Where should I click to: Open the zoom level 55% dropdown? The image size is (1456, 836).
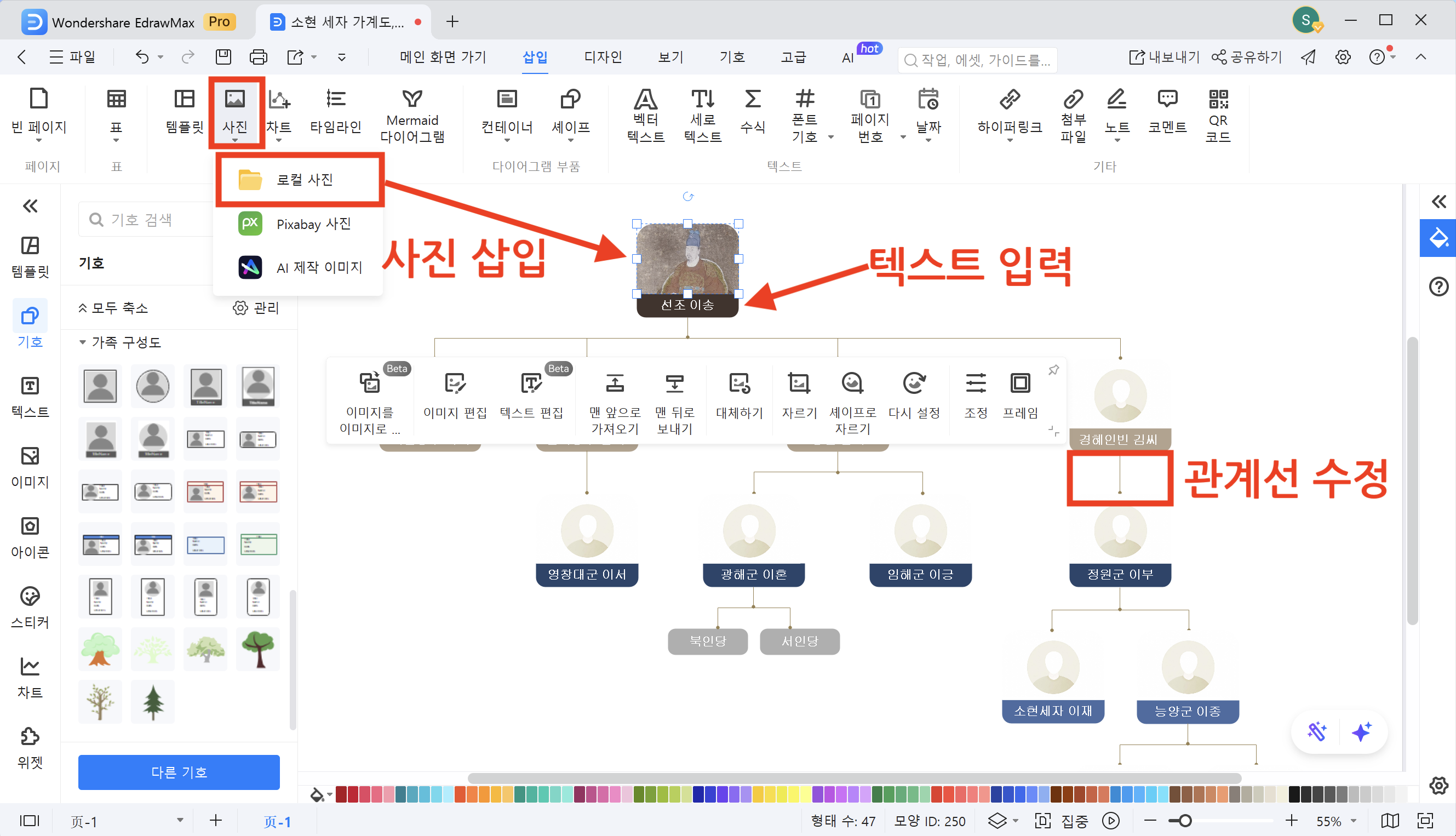click(1333, 821)
